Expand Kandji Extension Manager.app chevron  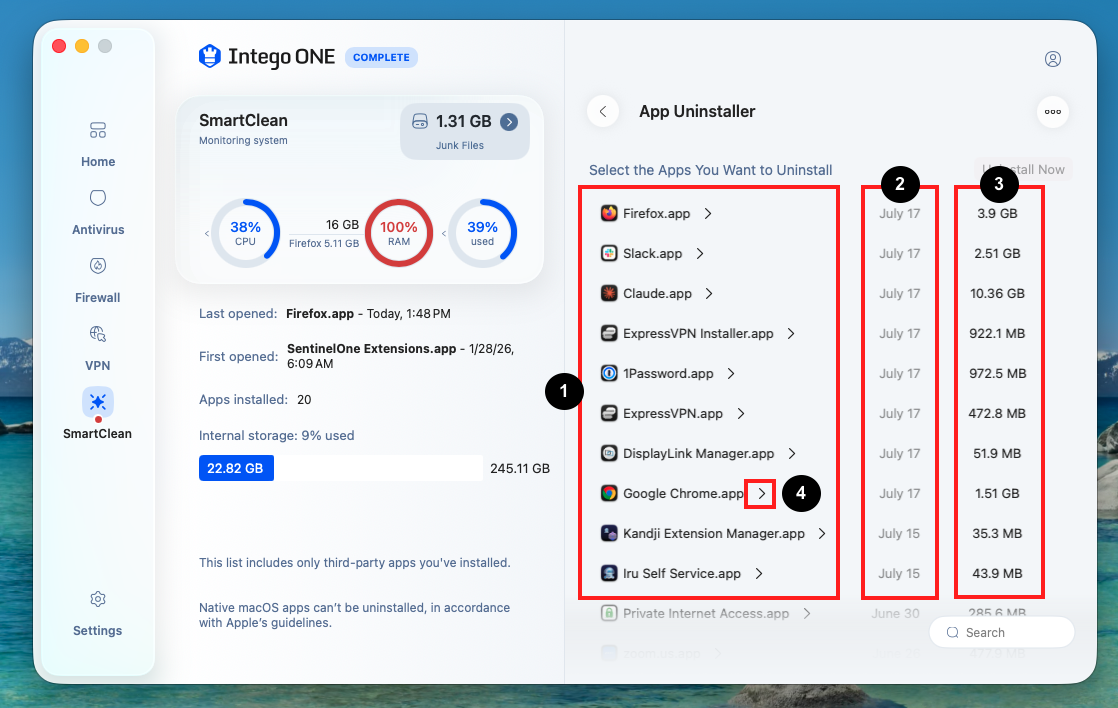[822, 533]
